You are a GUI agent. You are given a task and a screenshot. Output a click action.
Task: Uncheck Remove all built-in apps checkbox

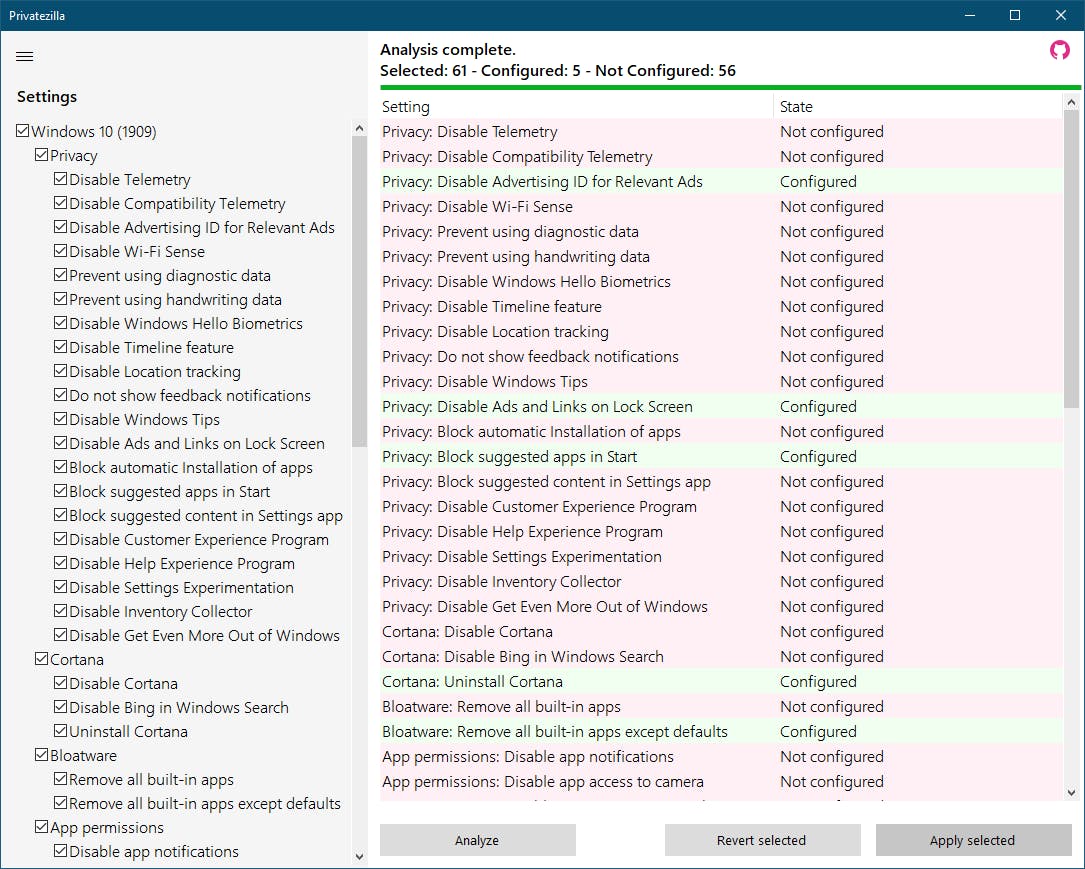click(x=60, y=779)
